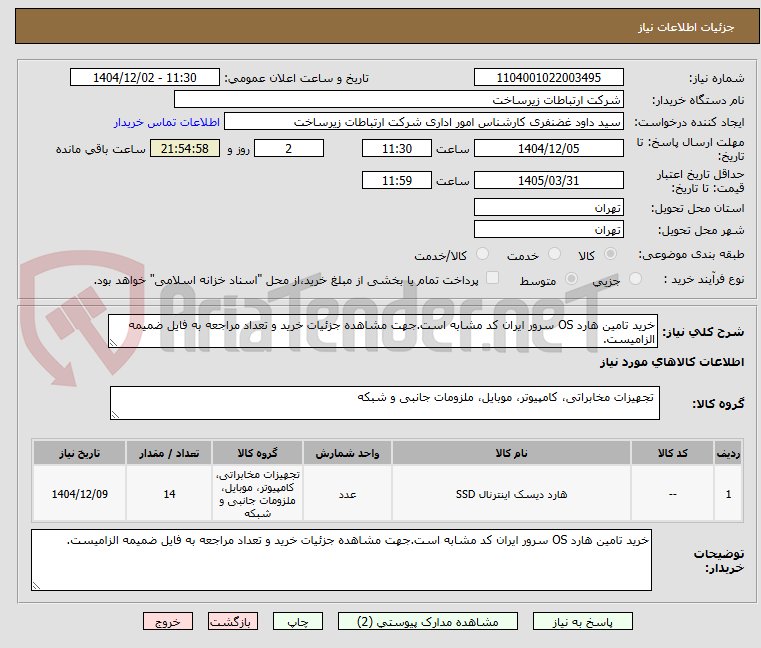Click the کد کالا column header
Image resolution: width=761 pixels, height=648 pixels.
pos(672,453)
